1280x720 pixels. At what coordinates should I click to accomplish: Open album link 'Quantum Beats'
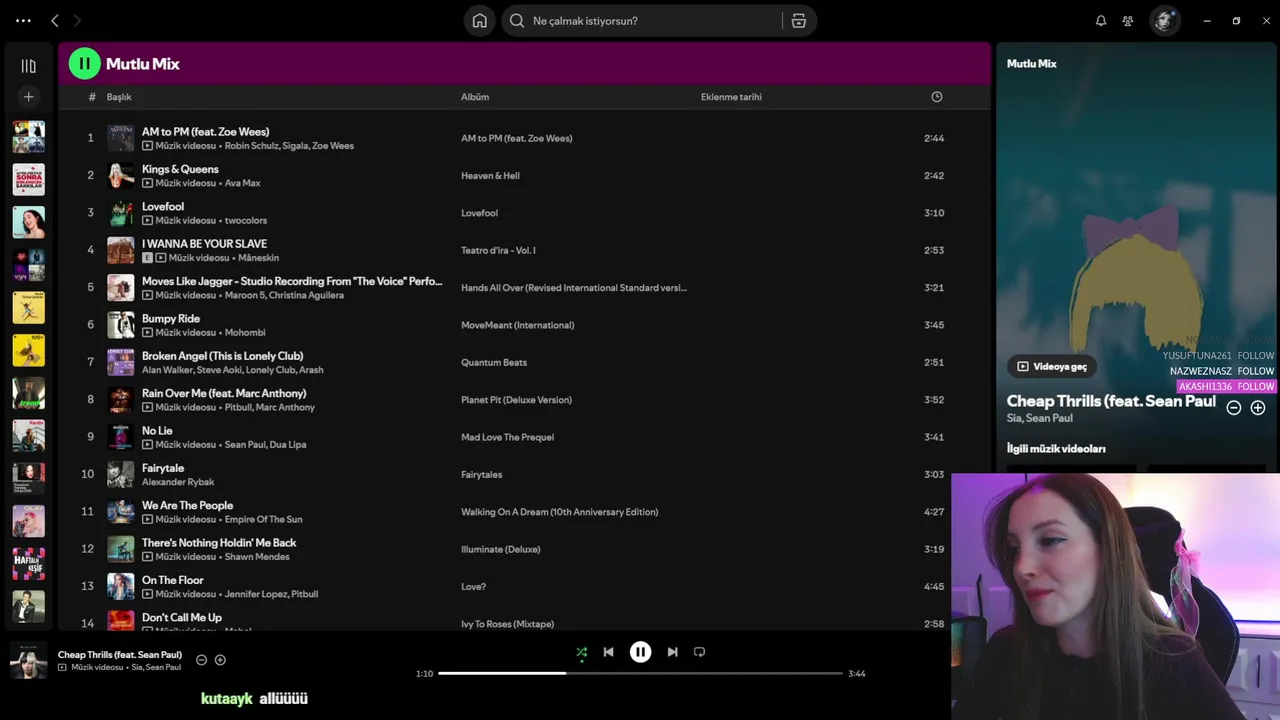pyautogui.click(x=494, y=362)
